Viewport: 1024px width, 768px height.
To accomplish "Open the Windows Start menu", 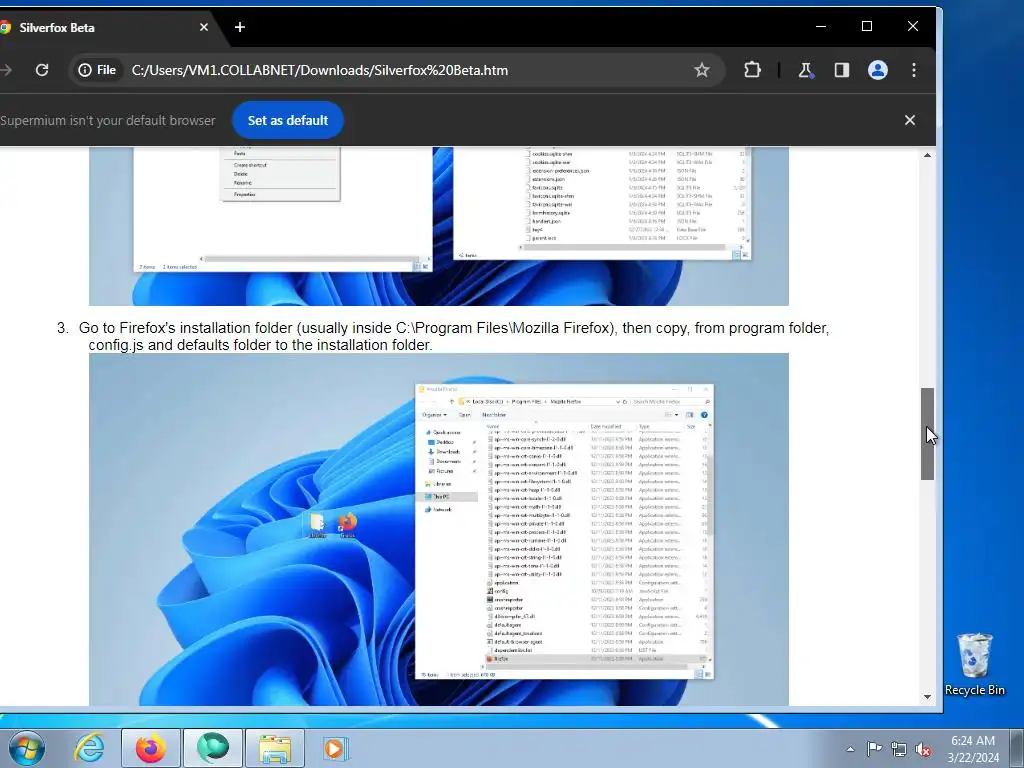I will point(26,748).
